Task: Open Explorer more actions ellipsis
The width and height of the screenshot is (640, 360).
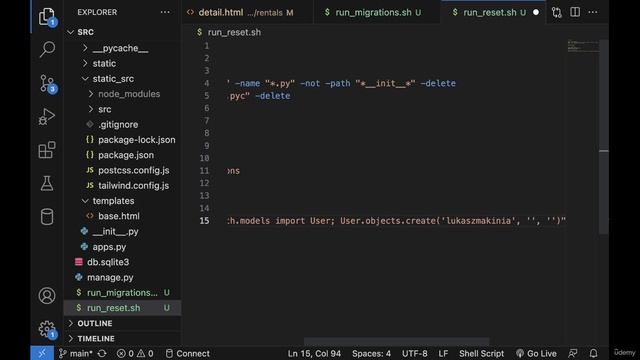Action: [165, 12]
